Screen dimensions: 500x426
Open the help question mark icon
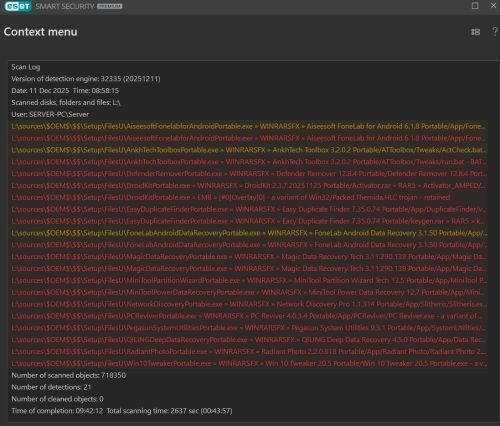coord(495,32)
